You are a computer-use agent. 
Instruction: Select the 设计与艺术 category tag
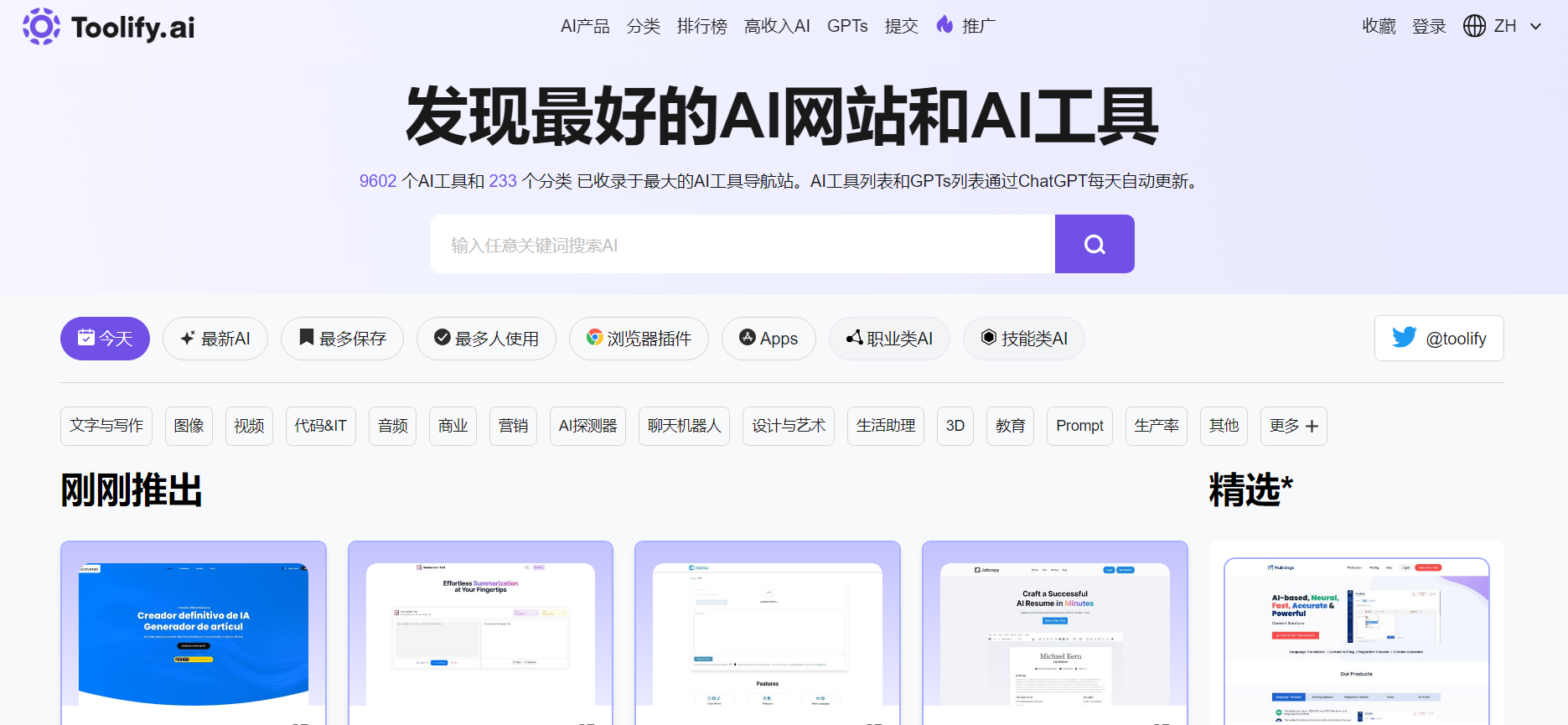click(789, 426)
